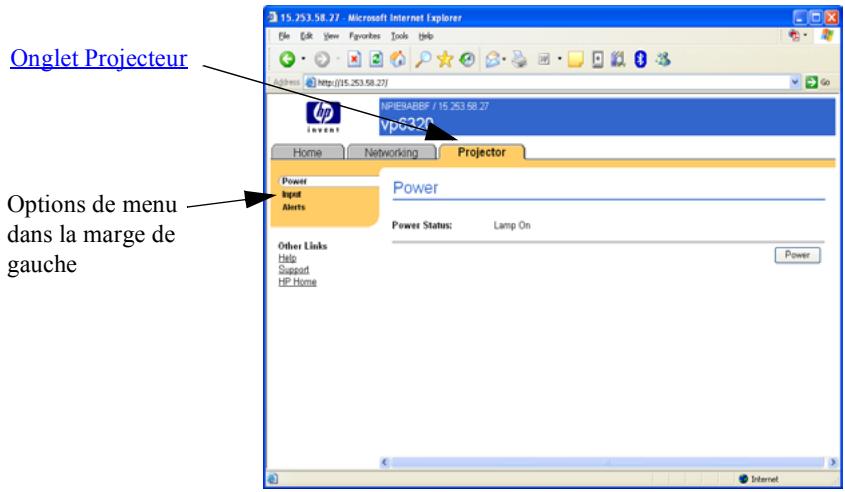Open Messenger with the people icon
The width and height of the screenshot is (845, 492).
(663, 59)
